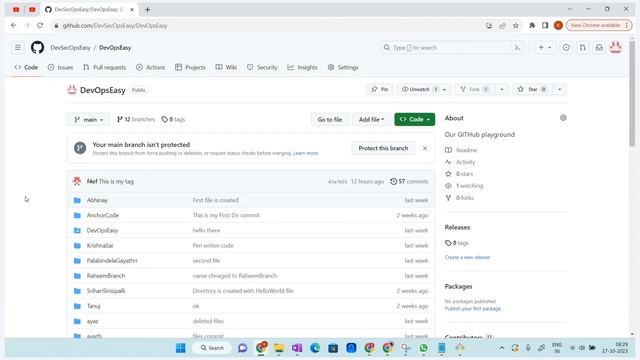Open File Explorer from taskbar
Image resolution: width=640 pixels, height=360 pixels.
click(x=279, y=348)
